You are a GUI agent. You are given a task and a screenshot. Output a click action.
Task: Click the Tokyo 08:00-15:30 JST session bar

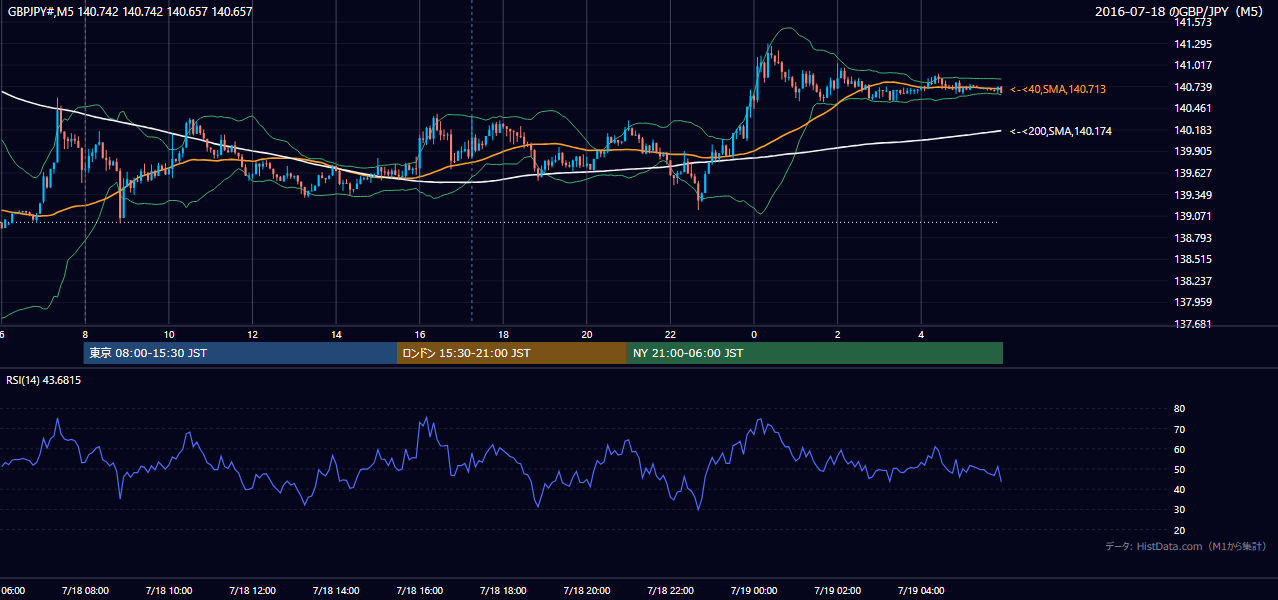pos(240,353)
